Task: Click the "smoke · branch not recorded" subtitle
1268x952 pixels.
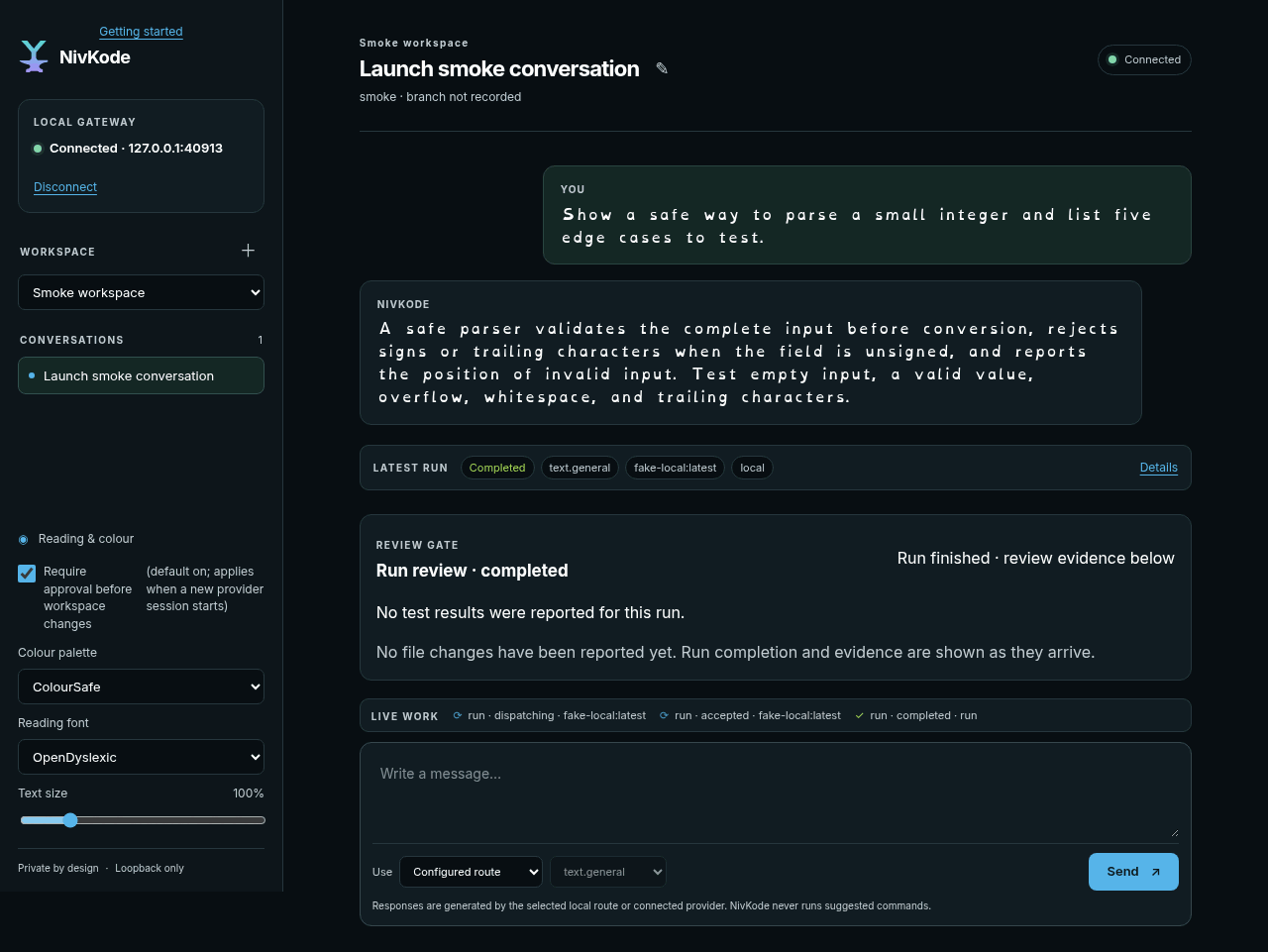Action: [x=440, y=97]
